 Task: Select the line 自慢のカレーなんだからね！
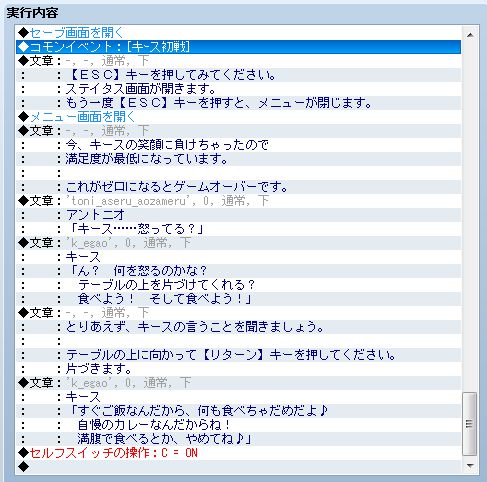[238, 425]
